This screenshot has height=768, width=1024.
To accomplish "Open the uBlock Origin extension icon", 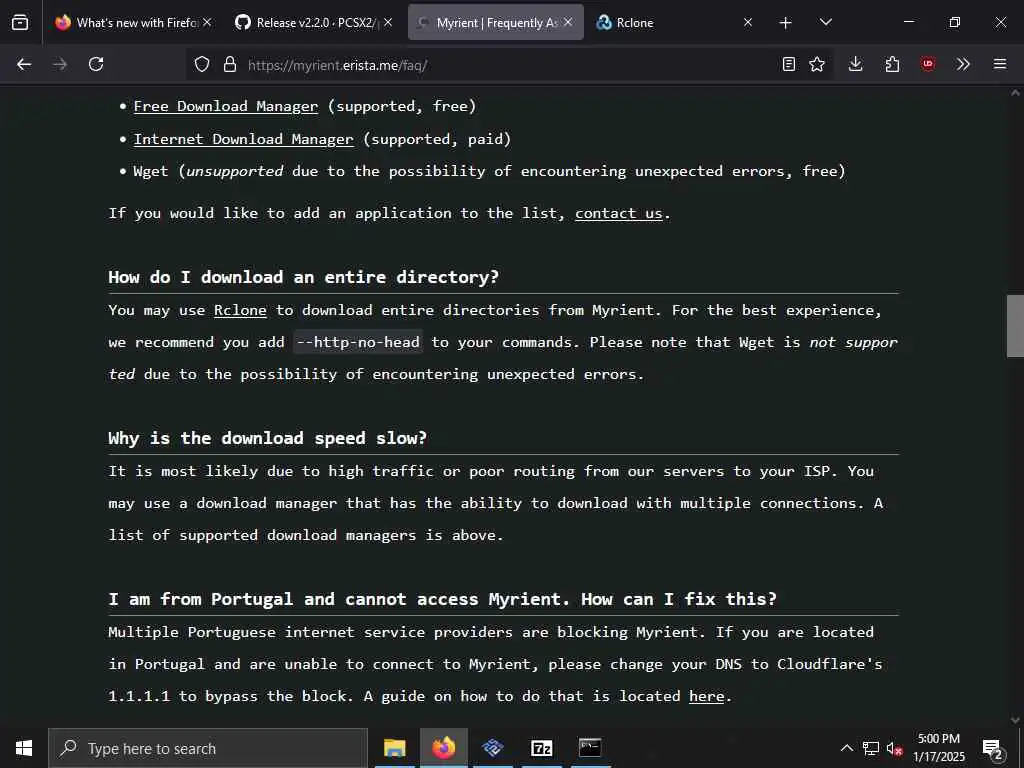I will [928, 64].
